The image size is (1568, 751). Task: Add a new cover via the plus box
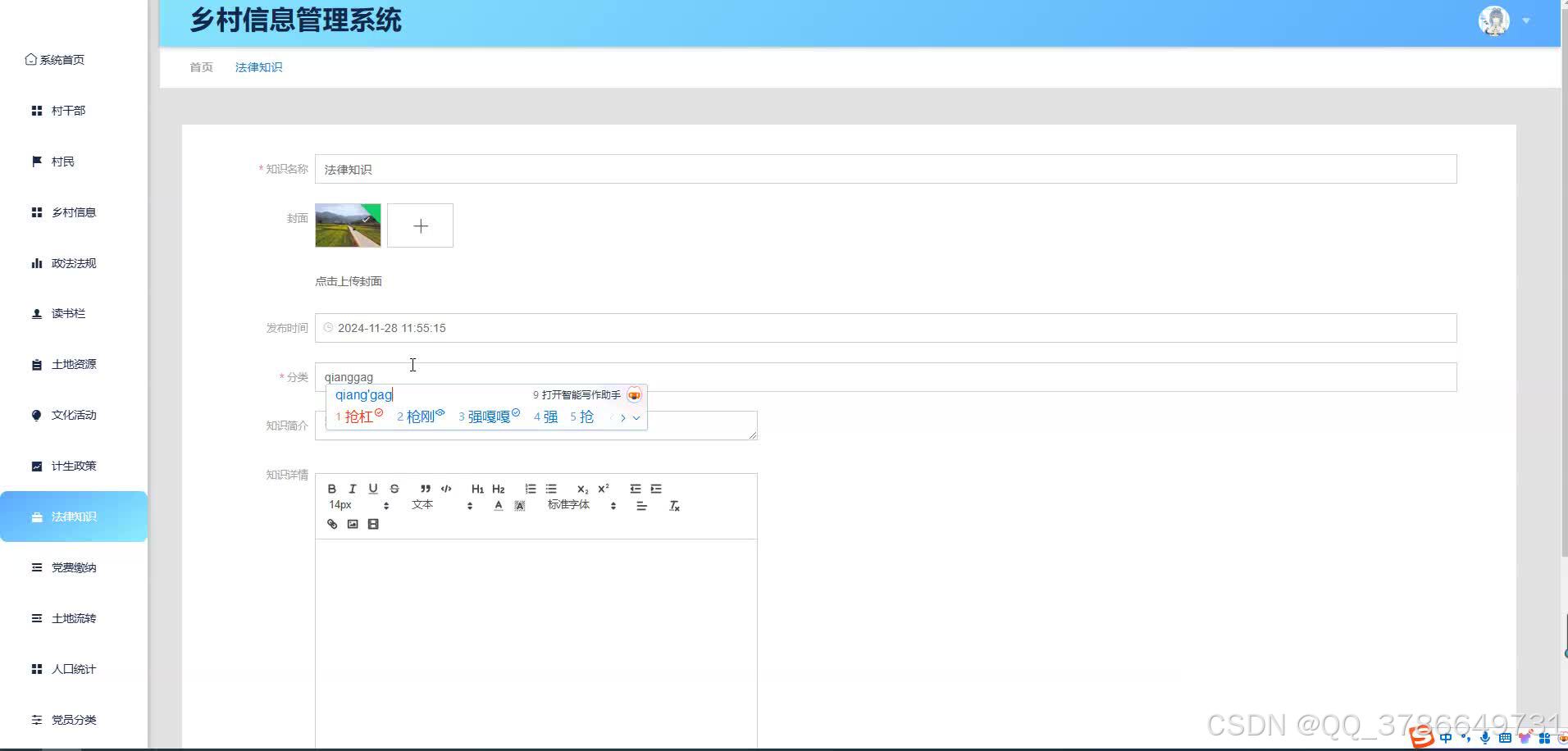420,225
